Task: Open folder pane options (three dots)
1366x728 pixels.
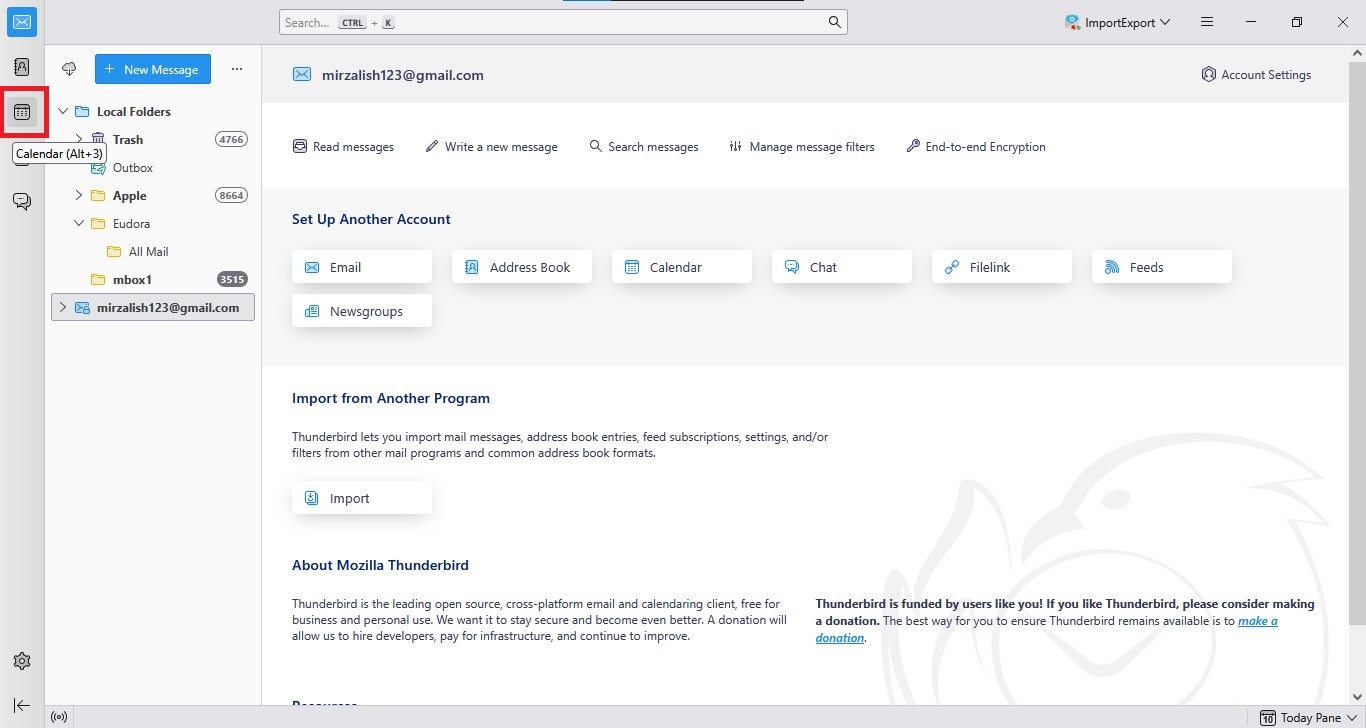Action: (237, 69)
